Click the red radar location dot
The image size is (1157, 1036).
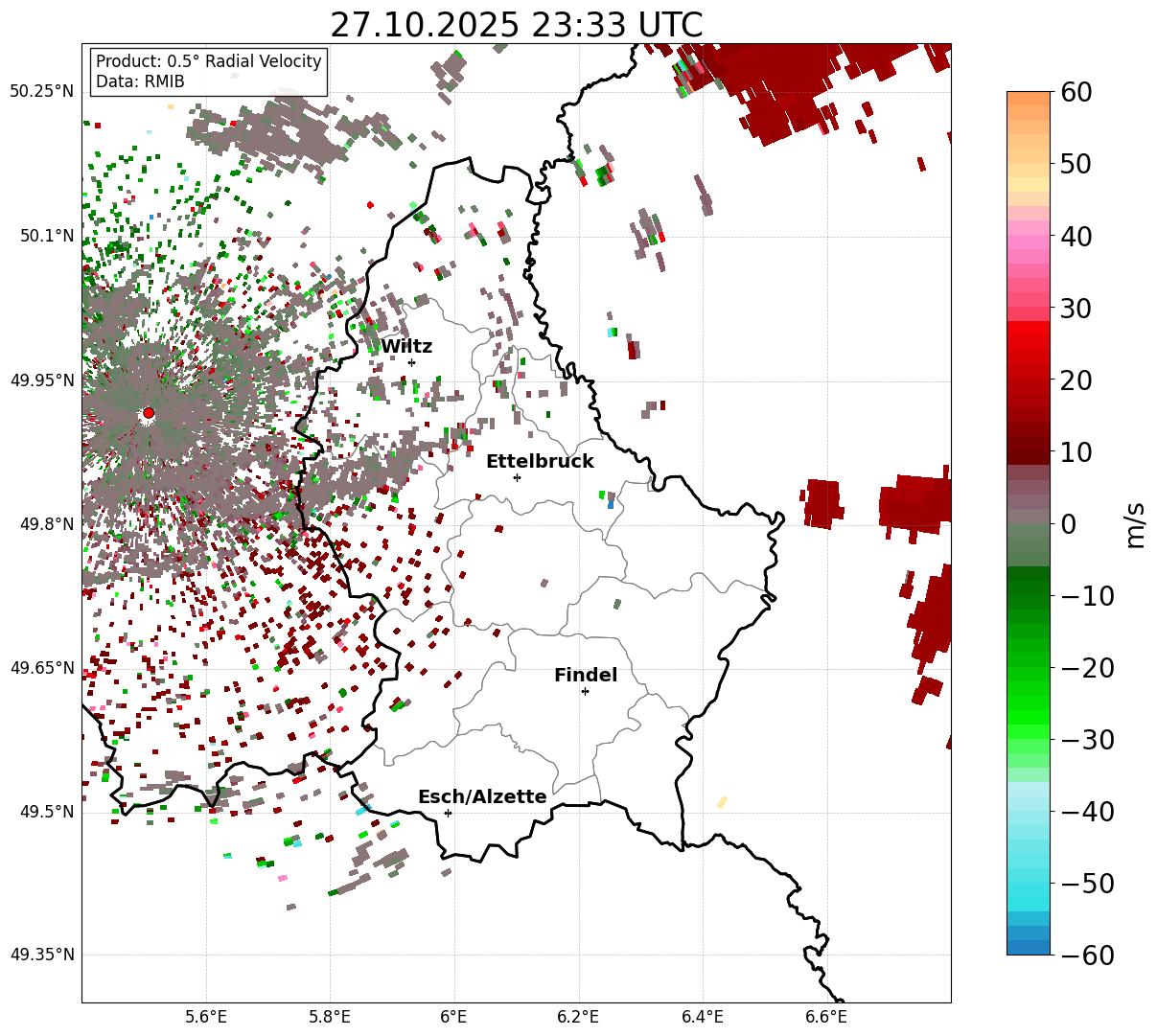tap(148, 413)
